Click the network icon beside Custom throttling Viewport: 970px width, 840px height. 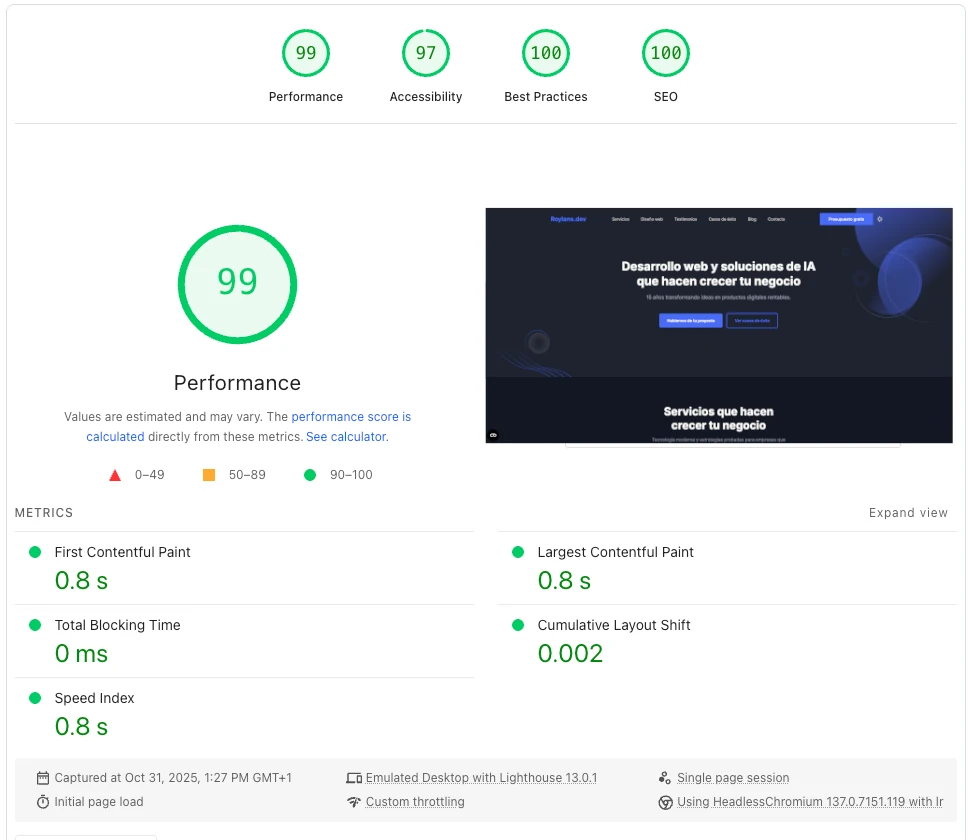[x=354, y=801]
